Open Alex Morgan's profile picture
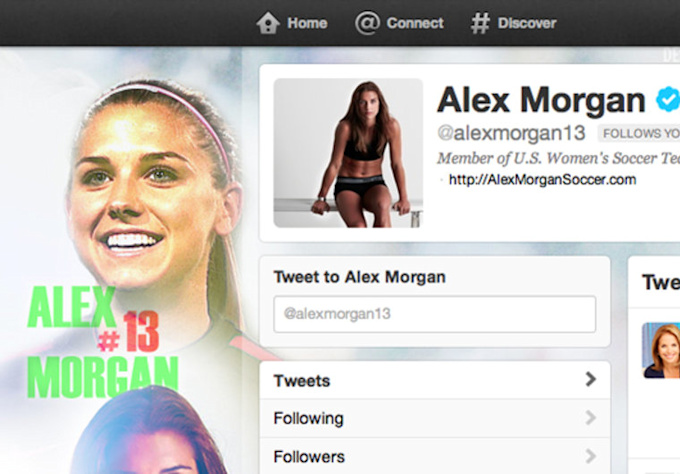Viewport: 680px width, 474px height. 348,153
